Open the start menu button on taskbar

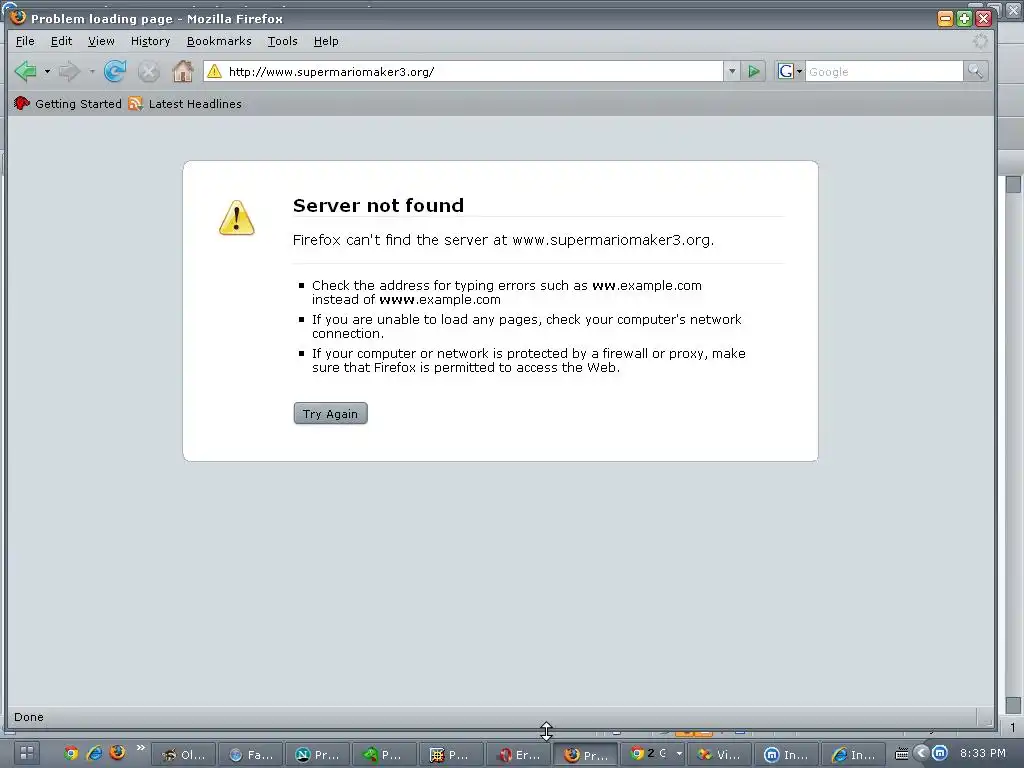click(x=27, y=753)
